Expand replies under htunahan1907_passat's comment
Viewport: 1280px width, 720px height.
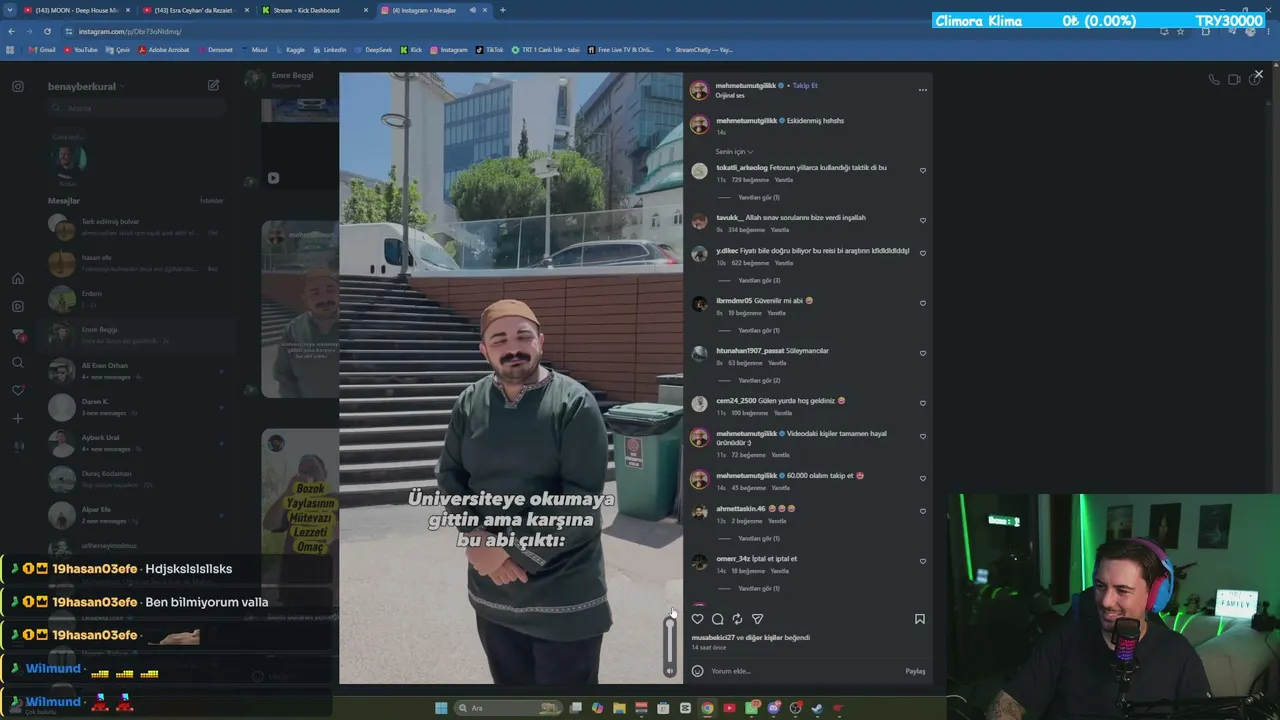758,380
